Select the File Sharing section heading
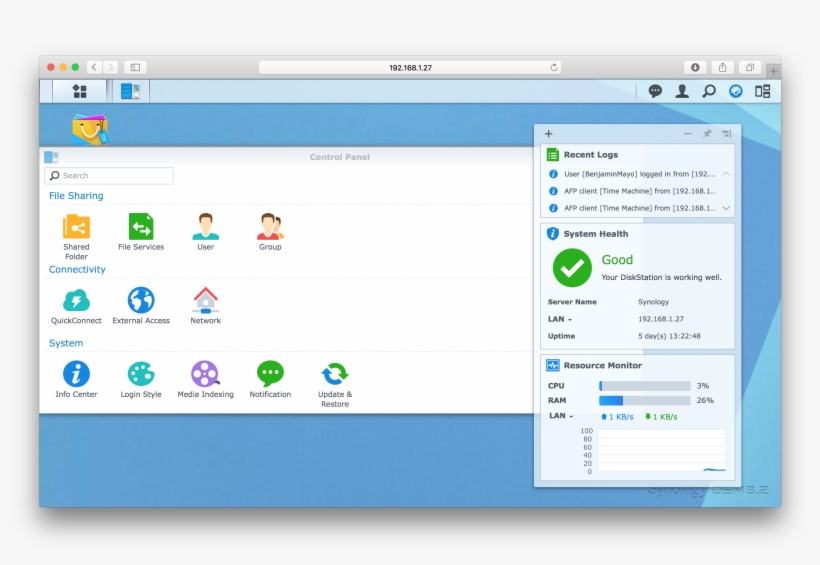Image resolution: width=820 pixels, height=565 pixels. click(x=76, y=196)
